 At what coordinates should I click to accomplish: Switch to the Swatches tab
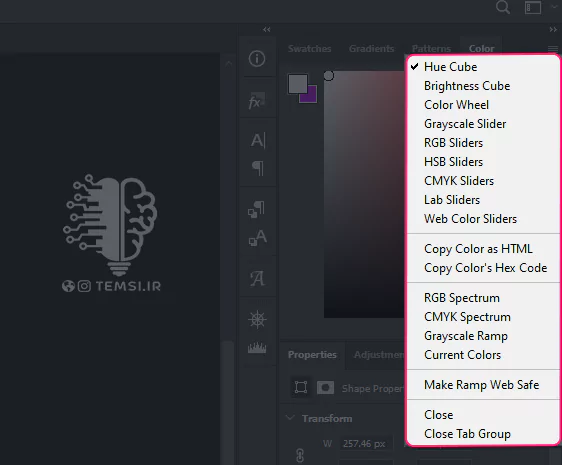click(x=310, y=48)
